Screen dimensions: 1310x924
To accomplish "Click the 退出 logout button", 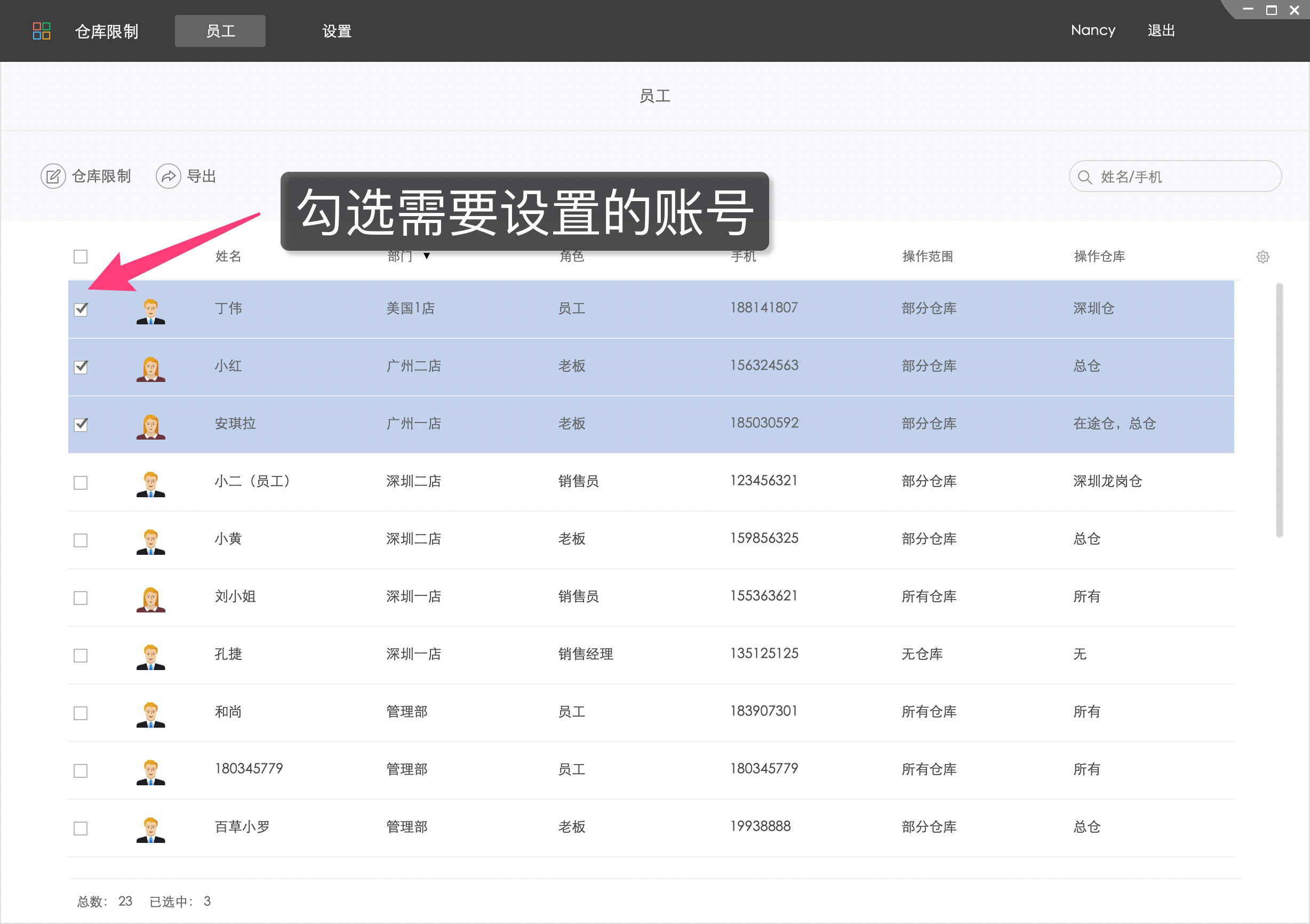I will pos(1161,31).
